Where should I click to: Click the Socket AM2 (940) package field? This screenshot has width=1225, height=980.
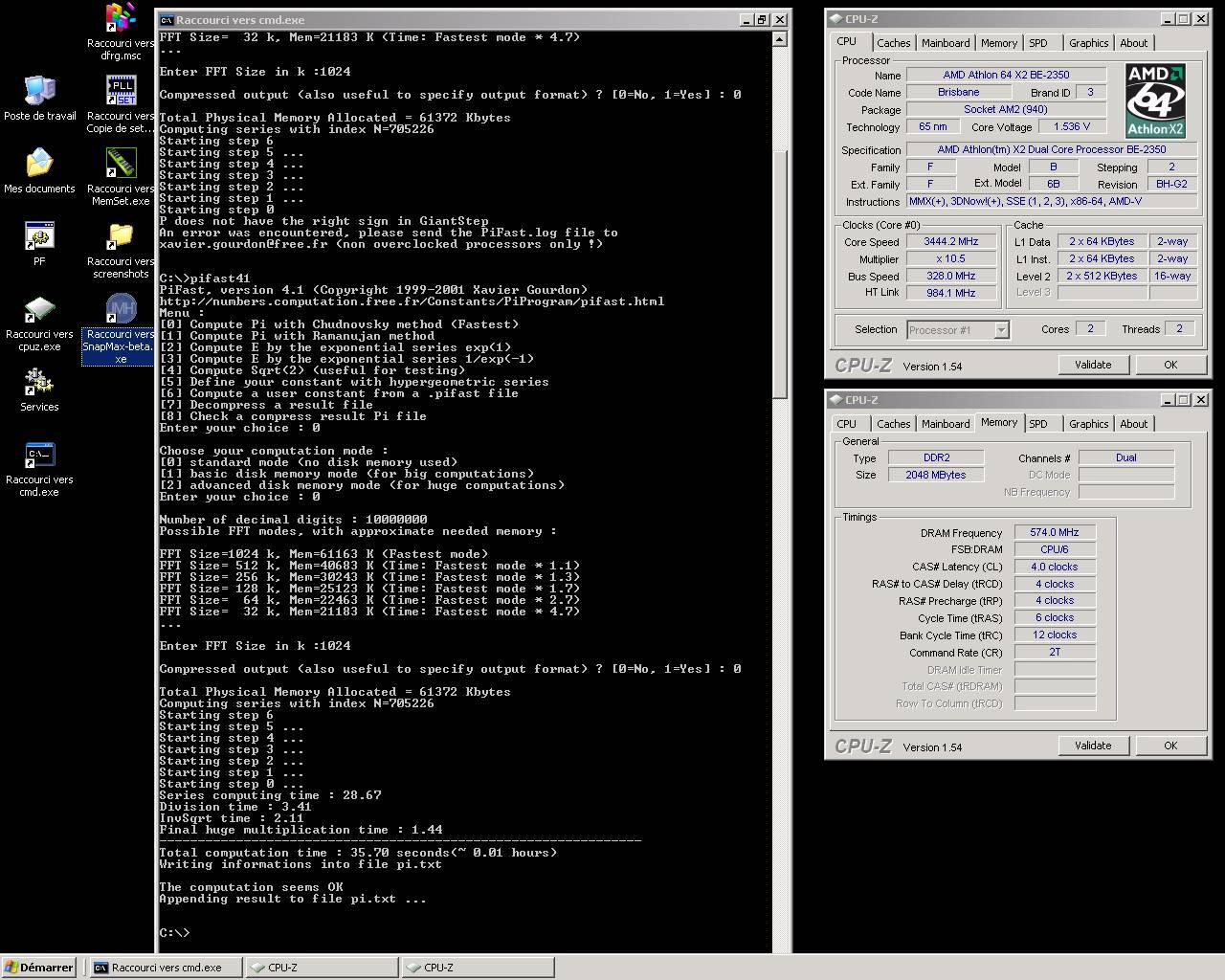coord(1006,110)
